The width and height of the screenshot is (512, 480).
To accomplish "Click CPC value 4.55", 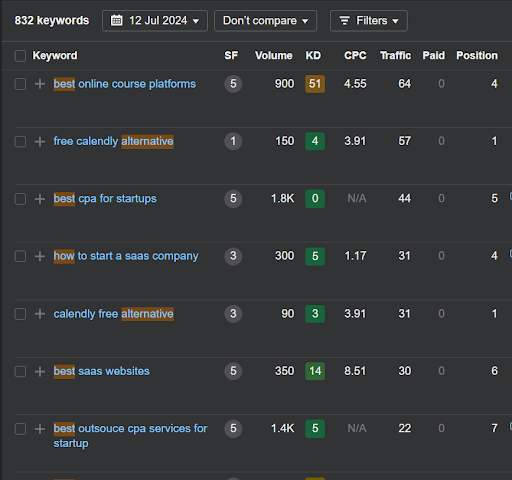I will 355,84.
